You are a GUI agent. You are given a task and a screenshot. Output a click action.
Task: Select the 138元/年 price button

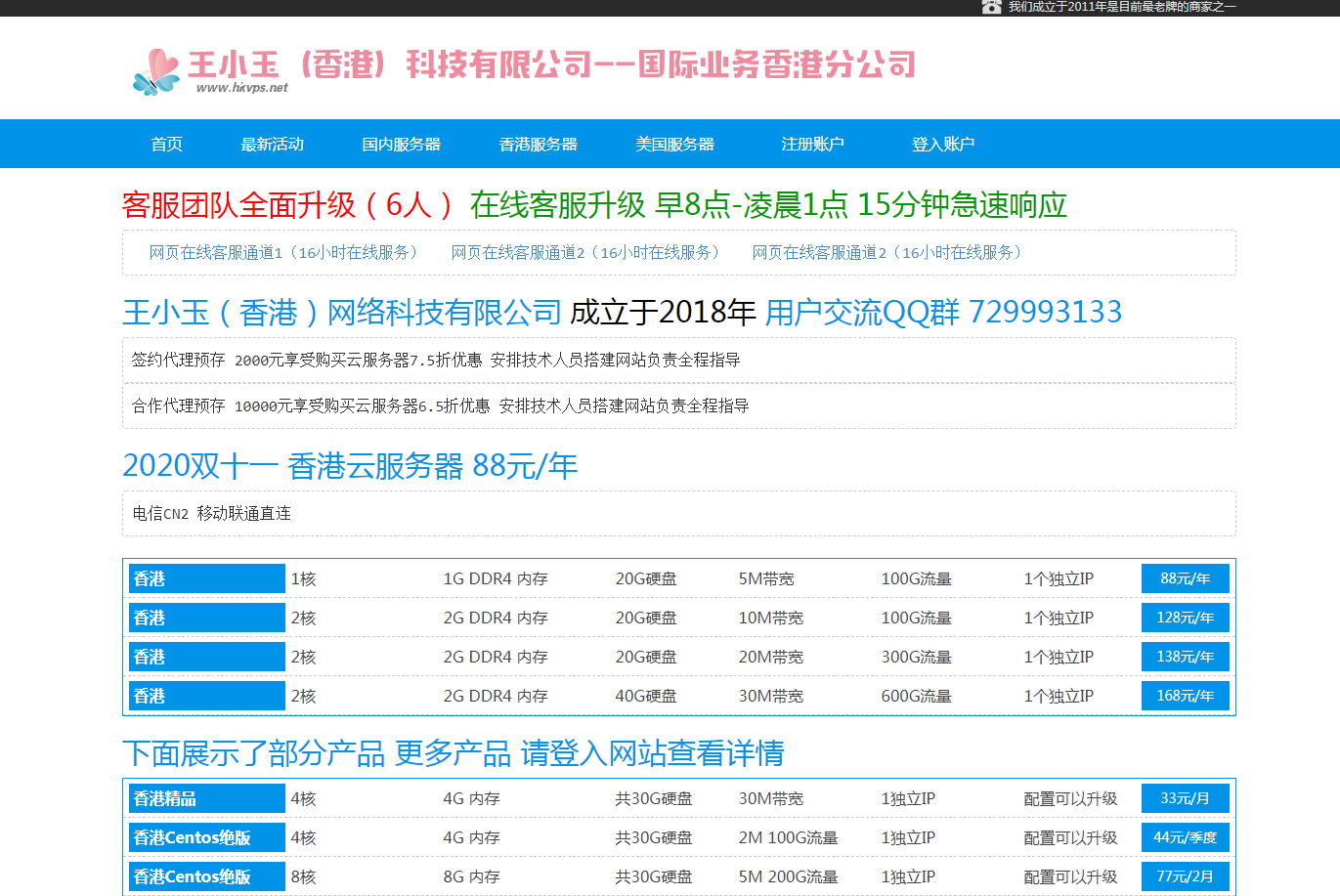tap(1185, 657)
